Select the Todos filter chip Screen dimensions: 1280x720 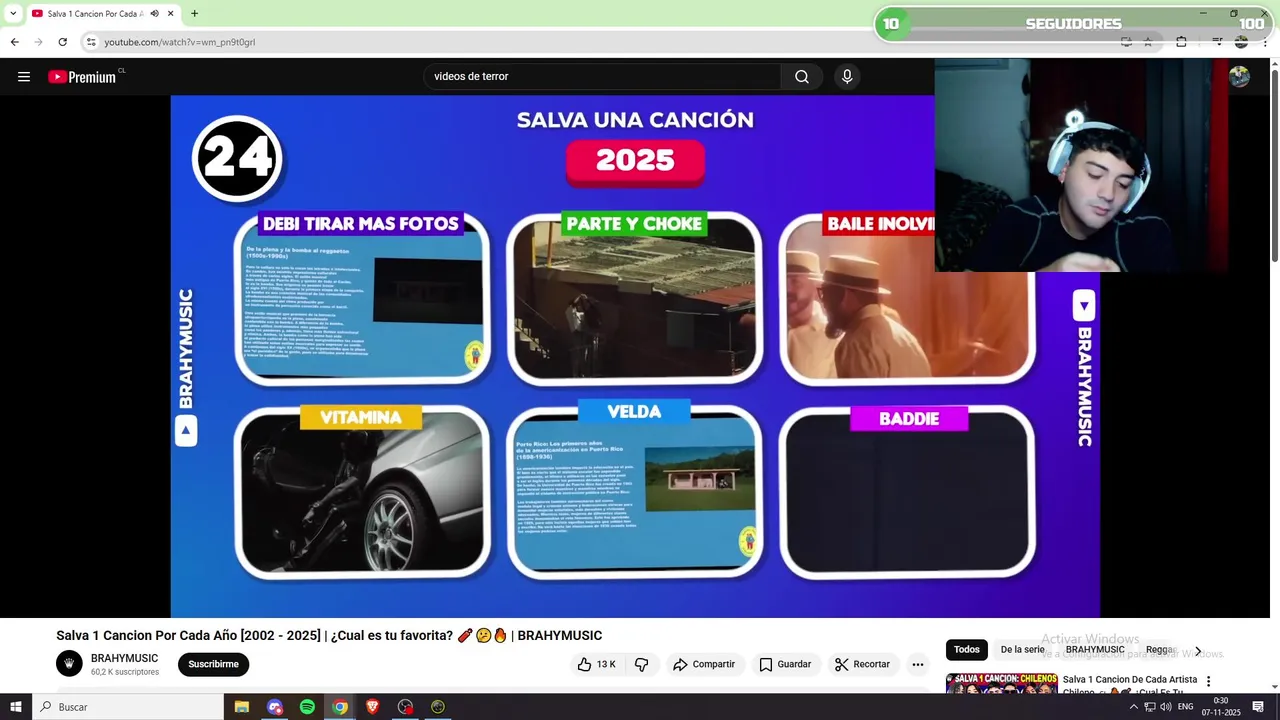pos(967,650)
